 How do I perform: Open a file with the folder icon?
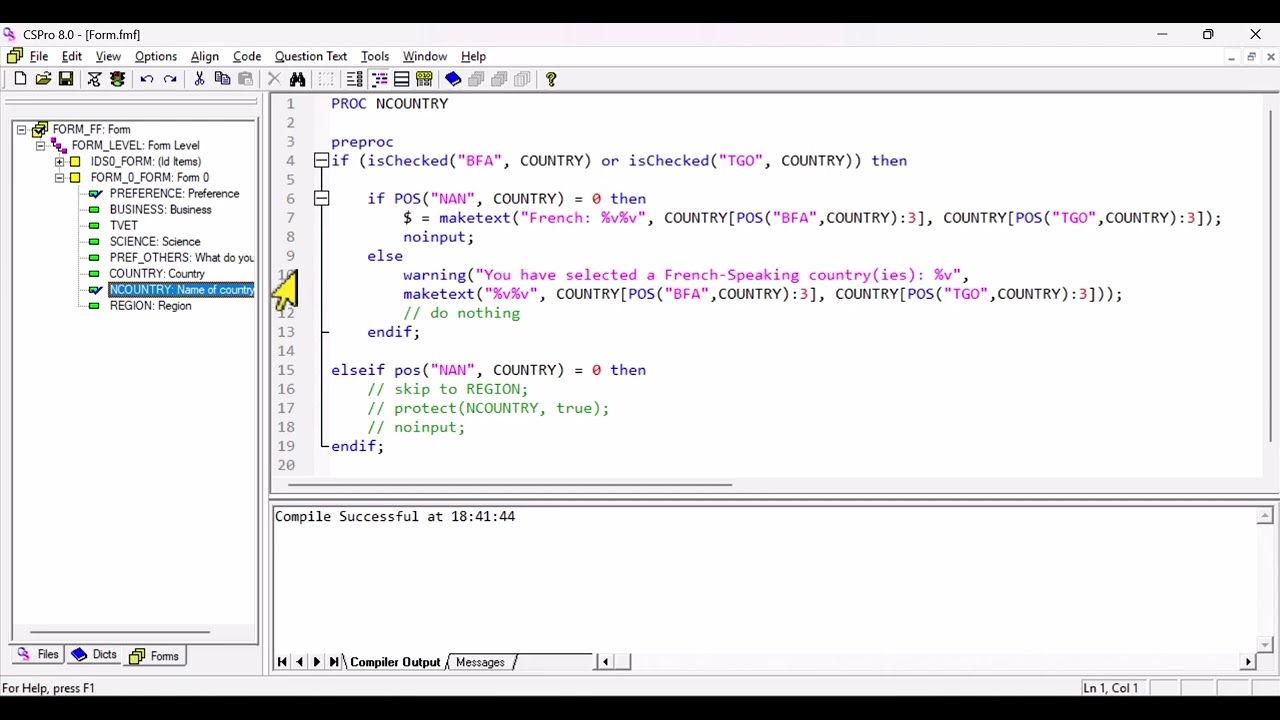43,79
